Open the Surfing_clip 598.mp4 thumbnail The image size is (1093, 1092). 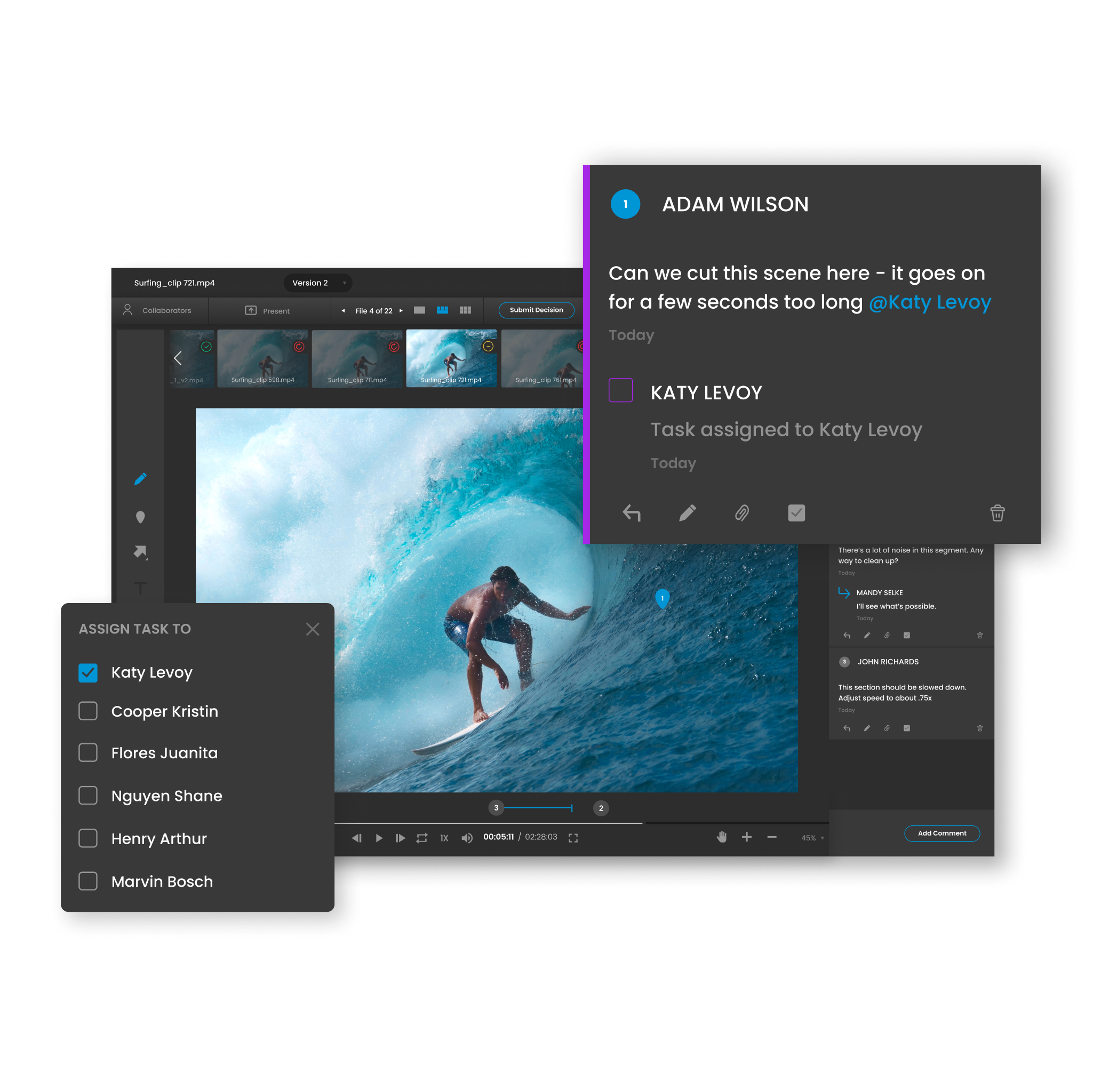tap(262, 358)
